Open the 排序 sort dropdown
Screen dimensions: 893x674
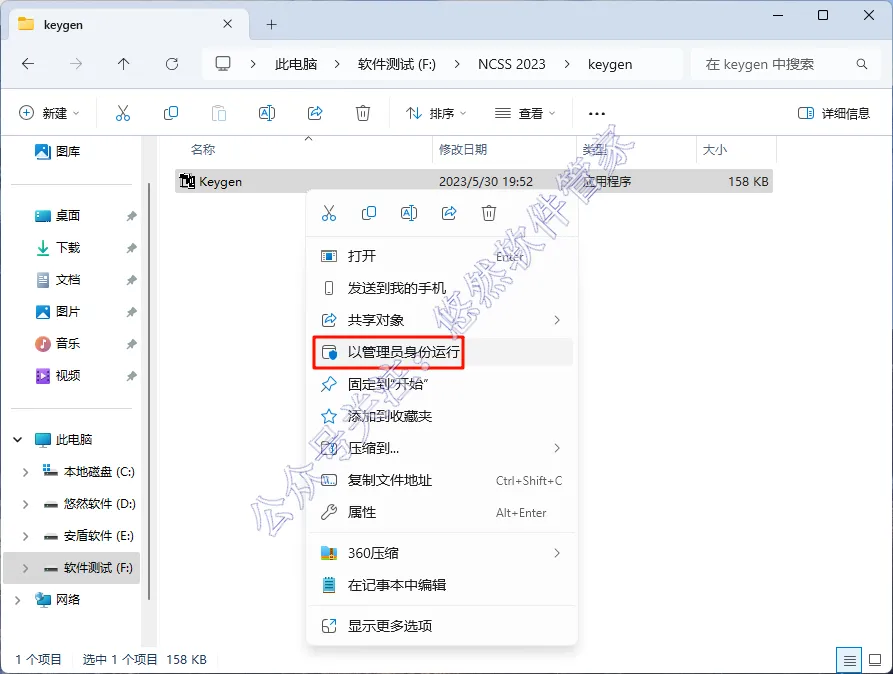point(436,113)
